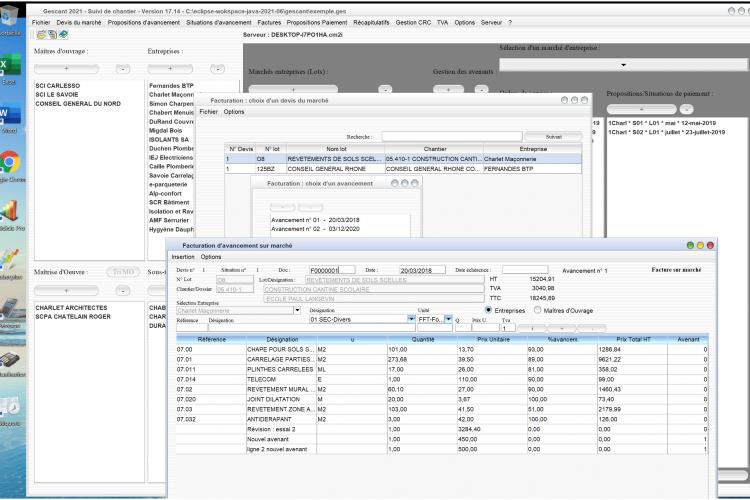750x500 pixels.
Task: Open Options menu in Facturation d'avancement window
Action: click(211, 257)
